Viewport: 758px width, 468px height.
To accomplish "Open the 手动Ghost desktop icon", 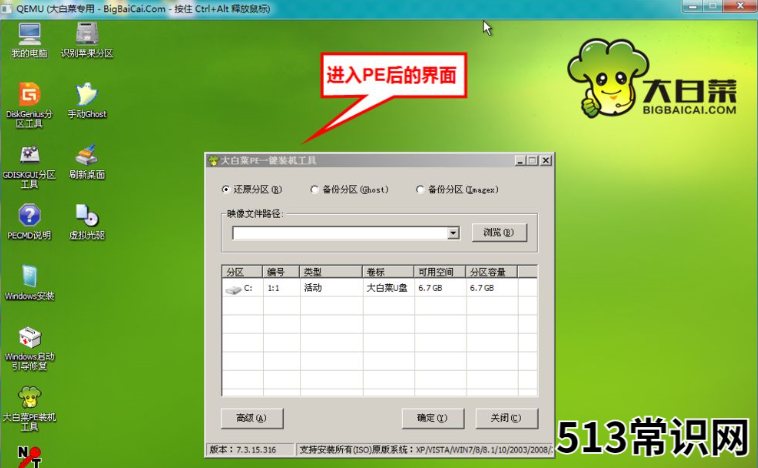I will (x=87, y=101).
